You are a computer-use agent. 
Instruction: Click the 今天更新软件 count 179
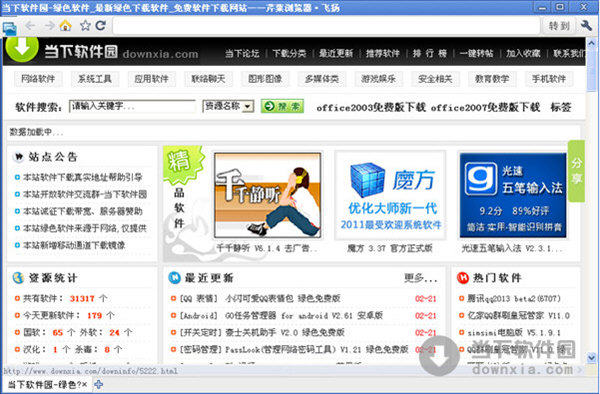pyautogui.click(x=95, y=316)
